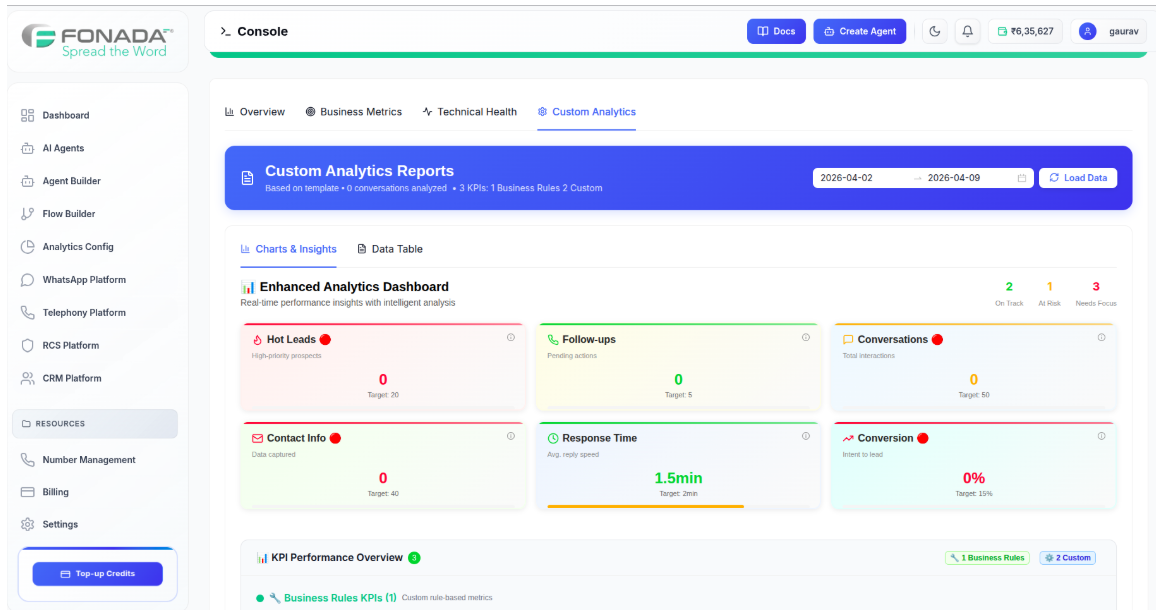Image resolution: width=1156 pixels, height=613 pixels.
Task: Click the Contact Info card info icon
Action: pyautogui.click(x=511, y=437)
